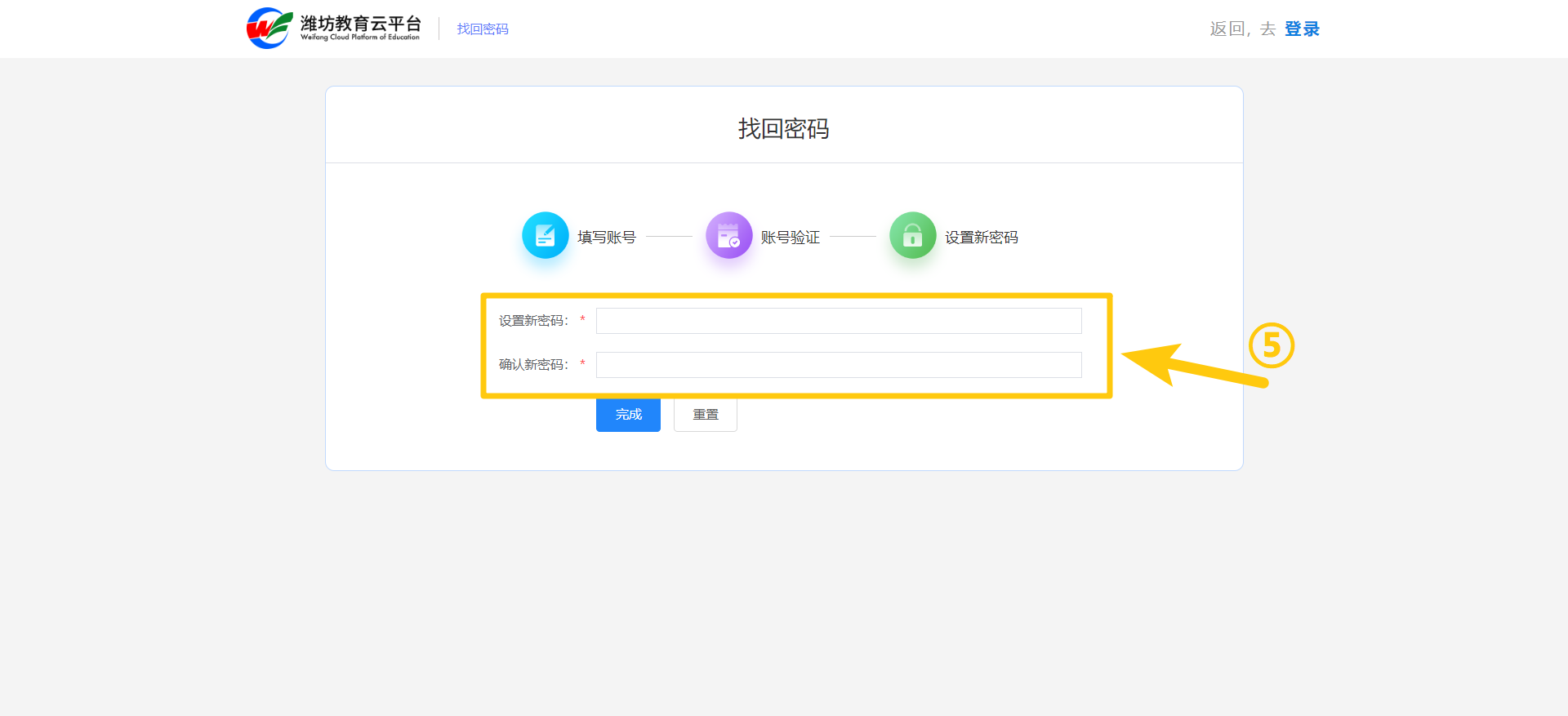
Task: Click the 登录 link in header
Action: click(x=1302, y=29)
